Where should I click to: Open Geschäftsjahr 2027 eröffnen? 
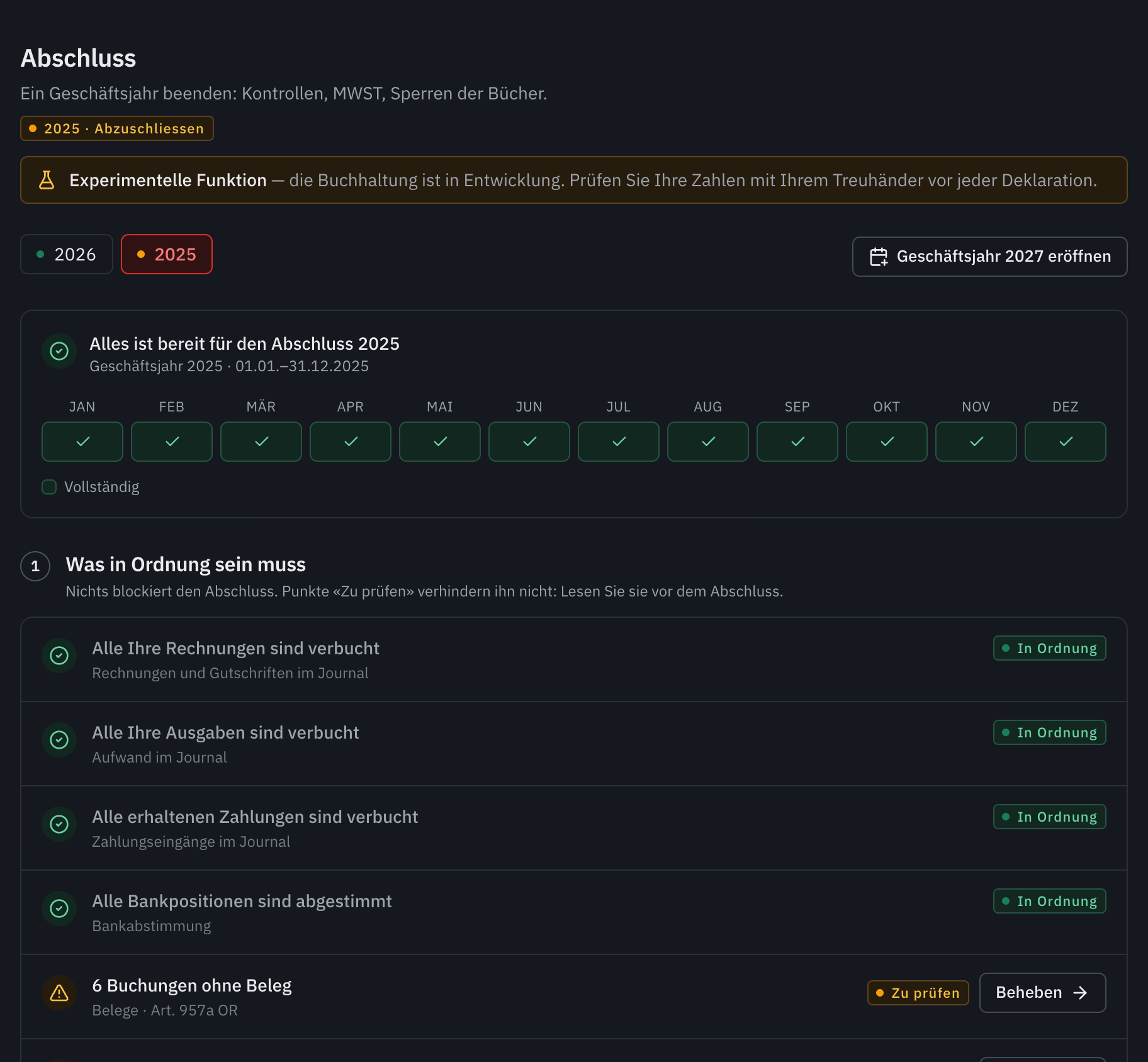pyautogui.click(x=990, y=257)
